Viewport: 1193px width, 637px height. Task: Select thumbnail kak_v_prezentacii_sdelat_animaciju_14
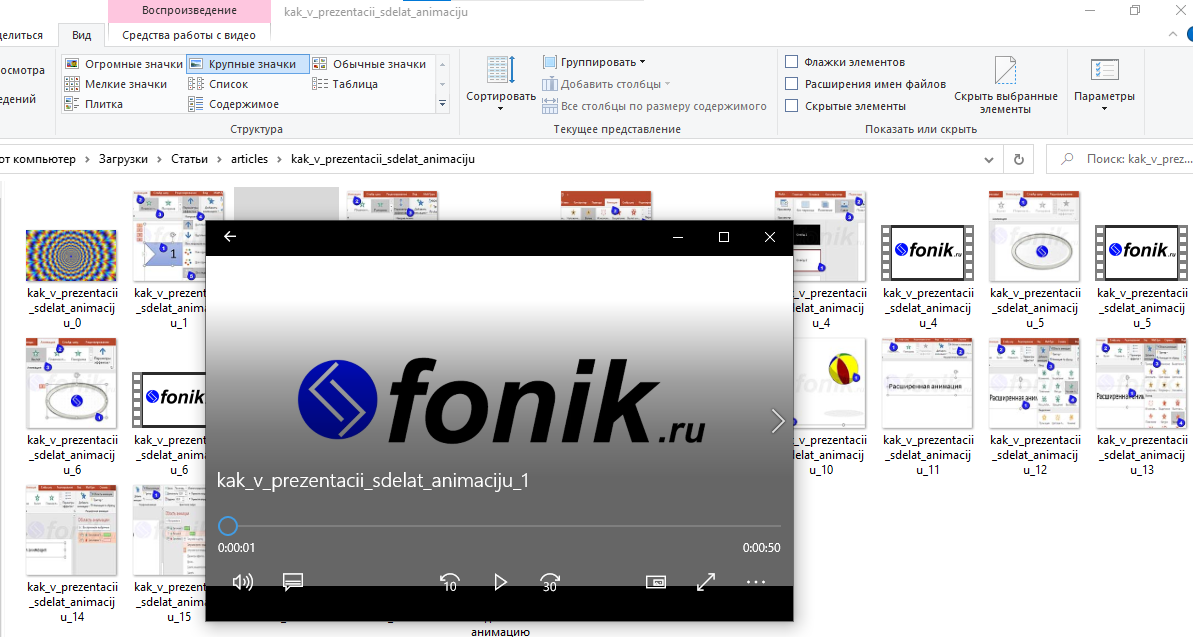[72, 530]
